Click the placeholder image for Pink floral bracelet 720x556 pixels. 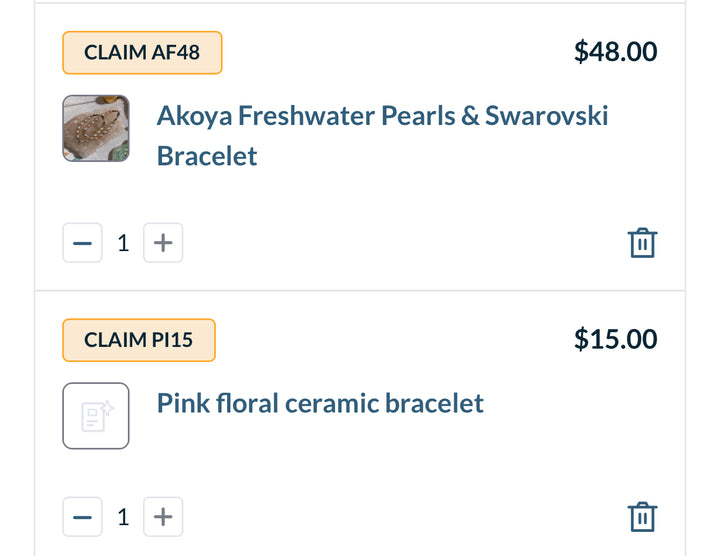pos(96,416)
